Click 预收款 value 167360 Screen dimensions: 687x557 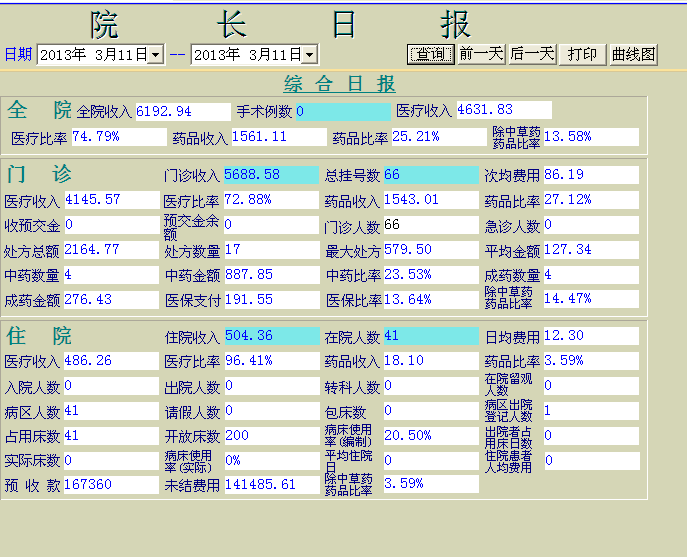tap(112, 485)
